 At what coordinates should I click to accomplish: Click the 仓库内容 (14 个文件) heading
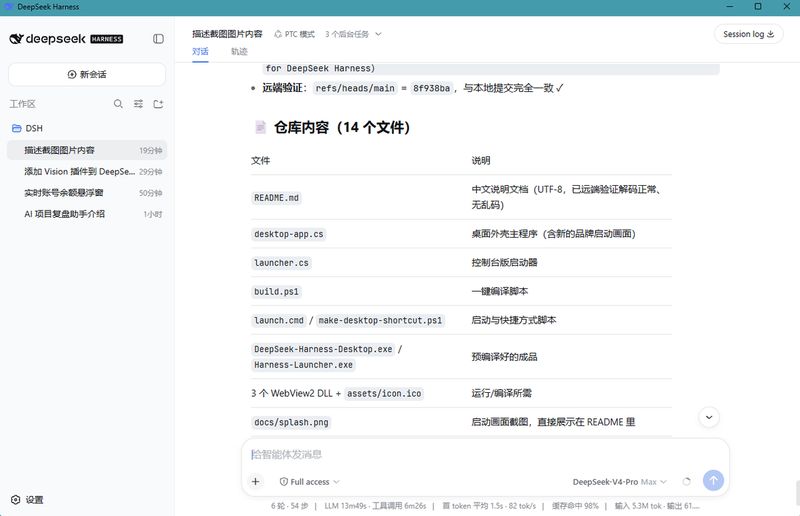[341, 127]
